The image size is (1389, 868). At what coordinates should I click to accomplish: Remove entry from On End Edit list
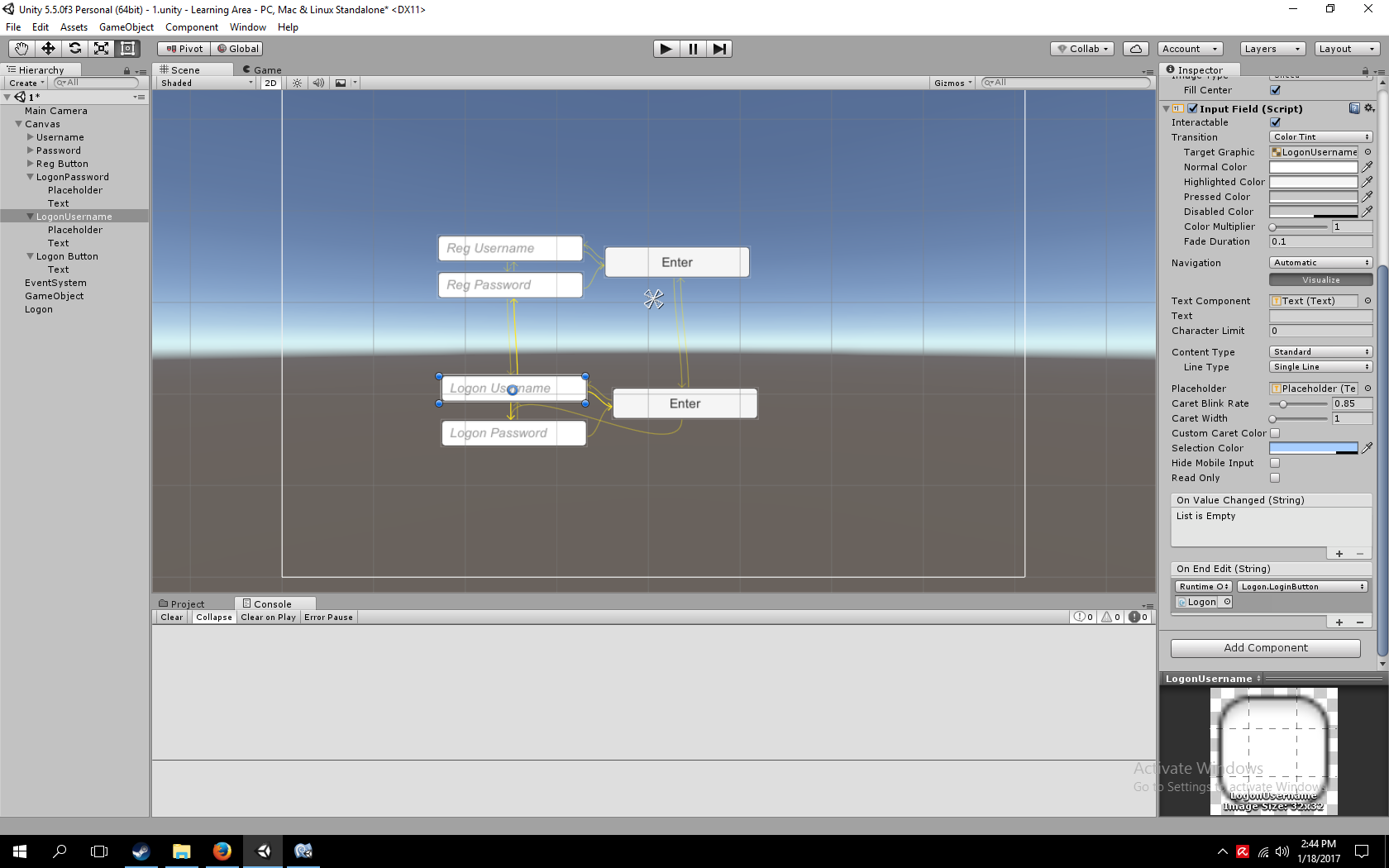pyautogui.click(x=1360, y=622)
